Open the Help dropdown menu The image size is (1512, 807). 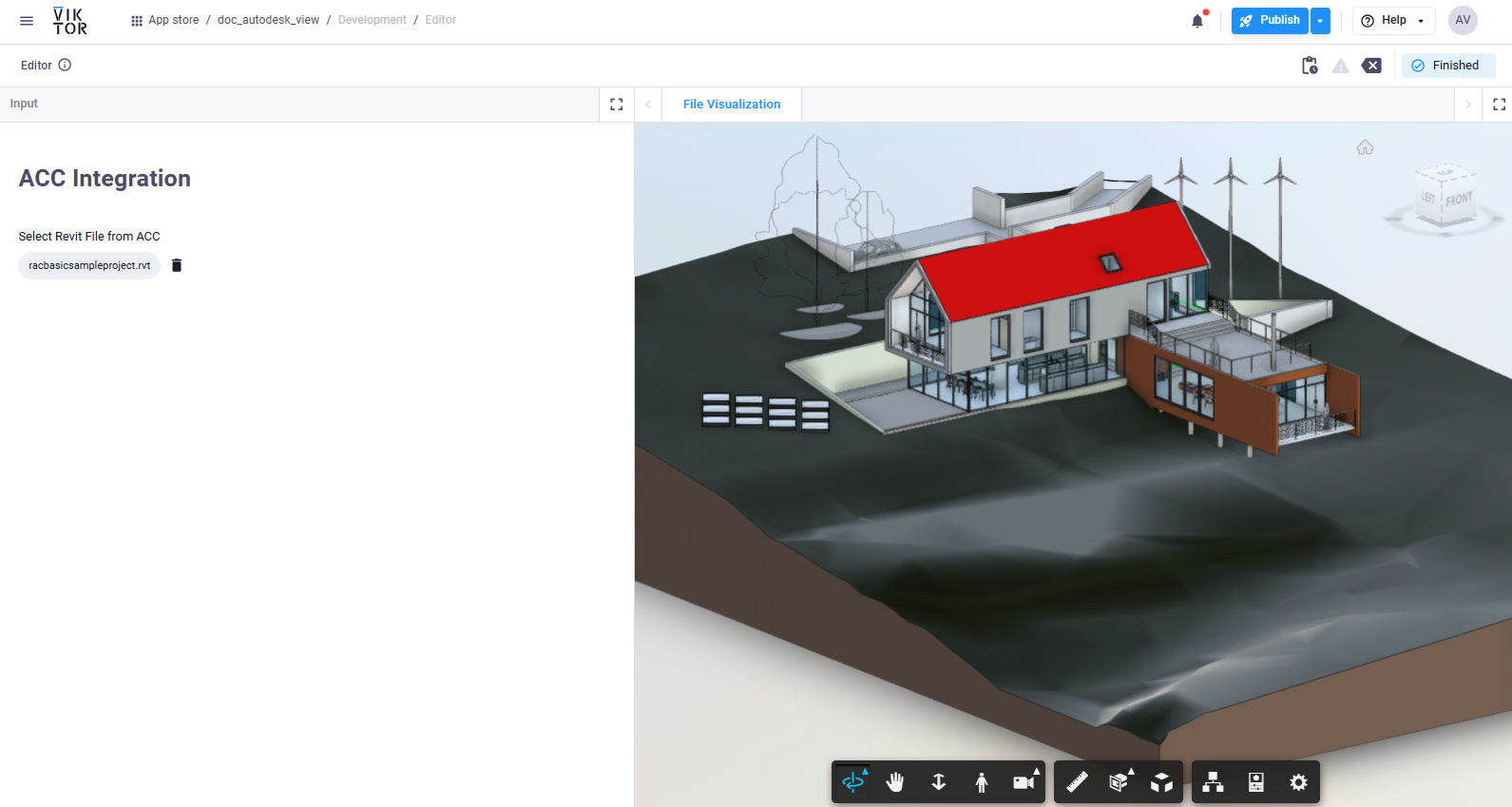(x=1393, y=21)
